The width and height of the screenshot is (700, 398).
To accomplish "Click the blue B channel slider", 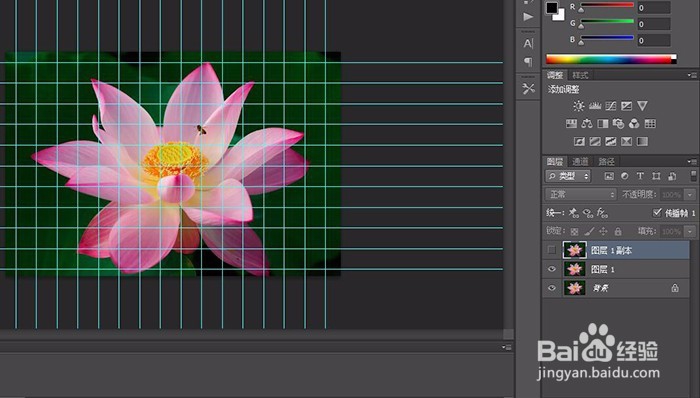I will click(x=607, y=39).
